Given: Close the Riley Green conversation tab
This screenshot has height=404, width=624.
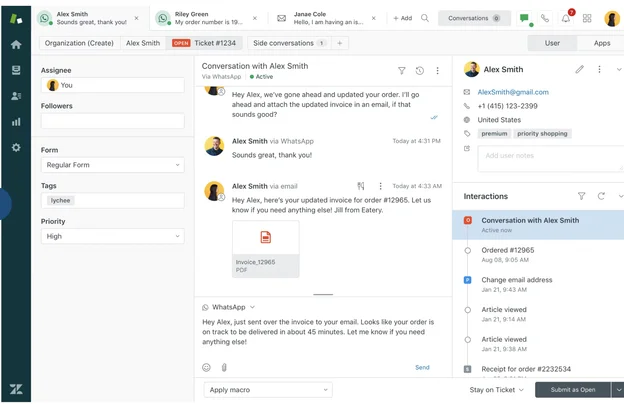Looking at the screenshot, I should [255, 18].
